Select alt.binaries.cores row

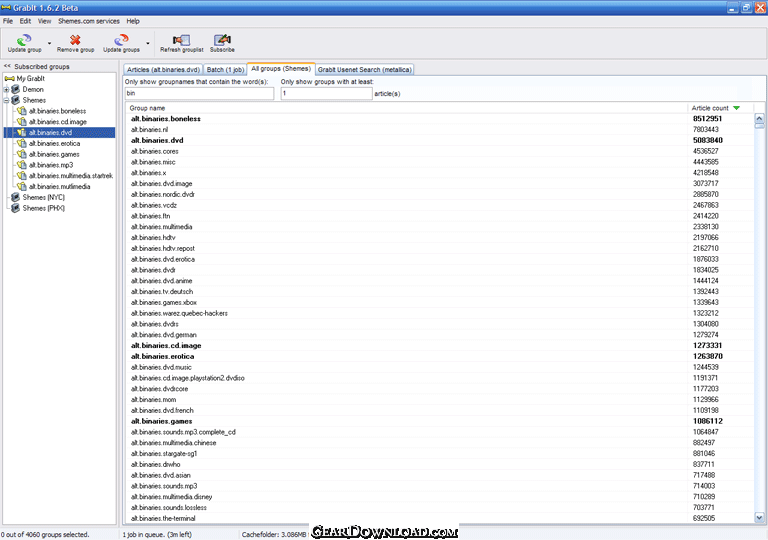[439, 151]
